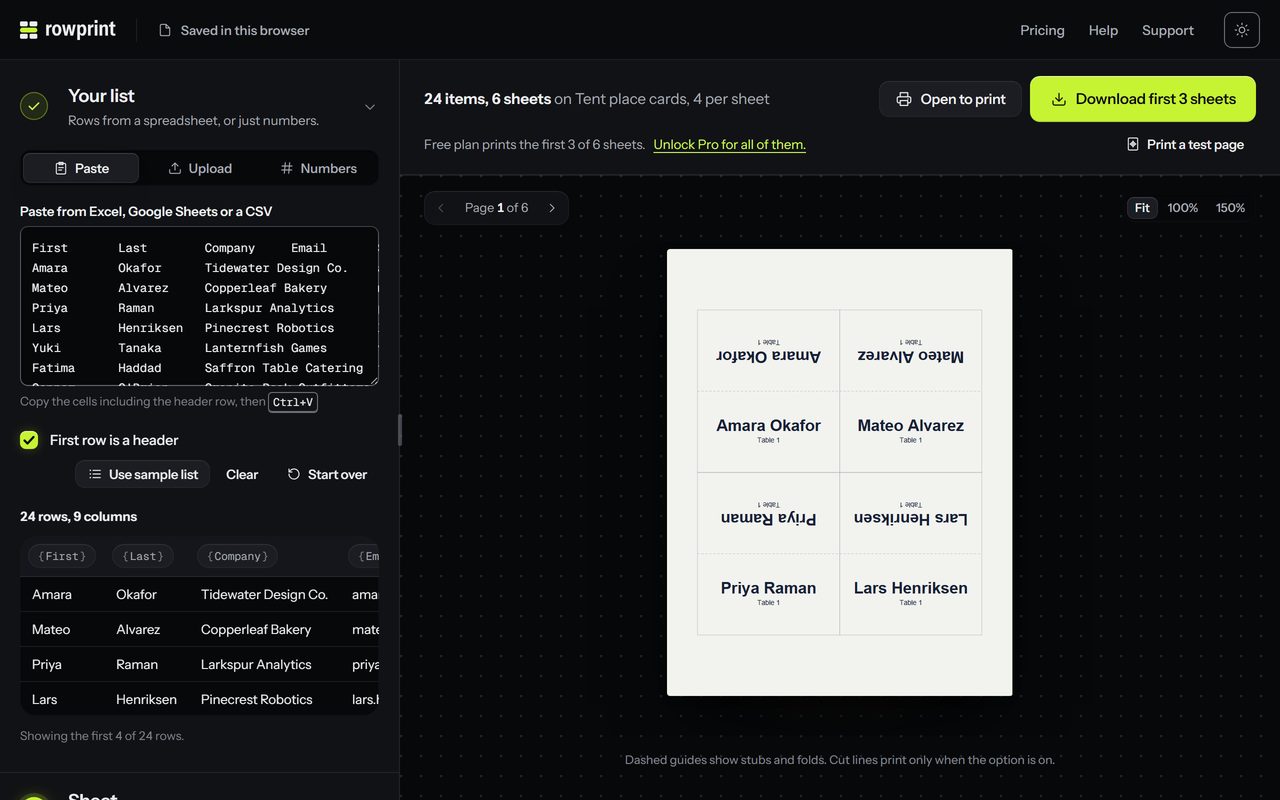1280x800 pixels.
Task: Set preview zoom to 100%
Action: coord(1183,208)
